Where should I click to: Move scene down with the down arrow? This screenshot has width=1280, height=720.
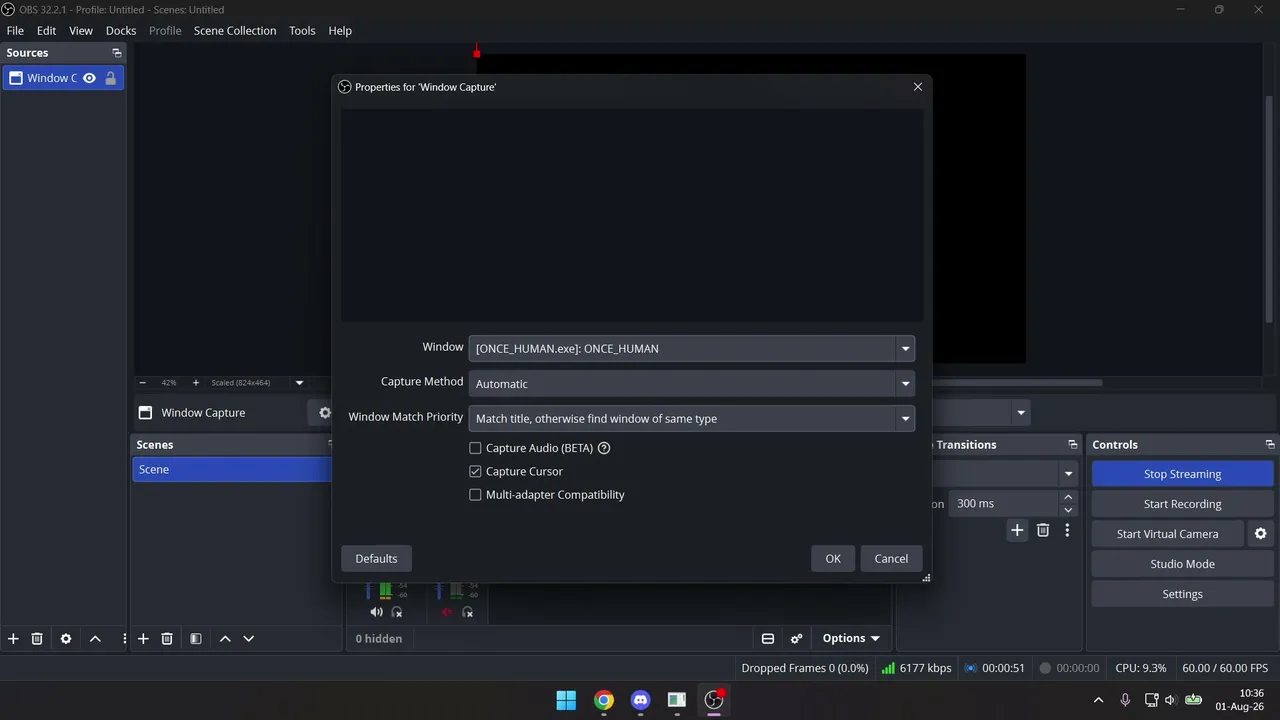[x=249, y=638]
